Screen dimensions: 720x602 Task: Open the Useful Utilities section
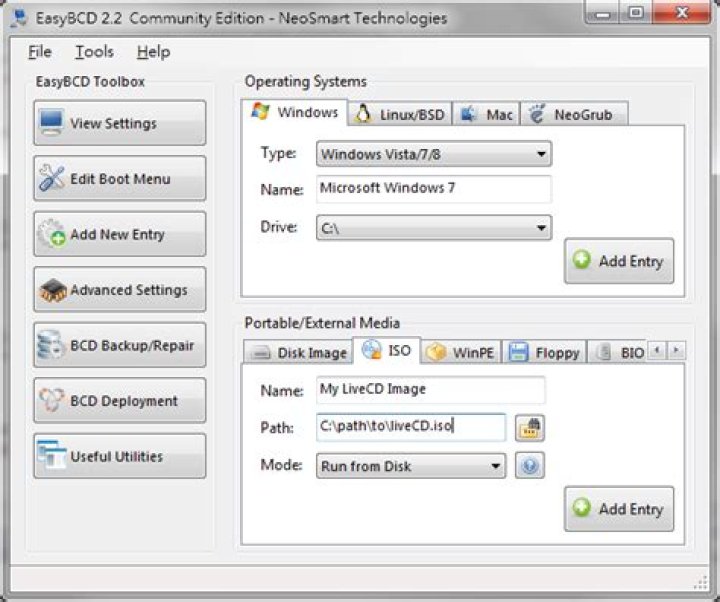(120, 456)
